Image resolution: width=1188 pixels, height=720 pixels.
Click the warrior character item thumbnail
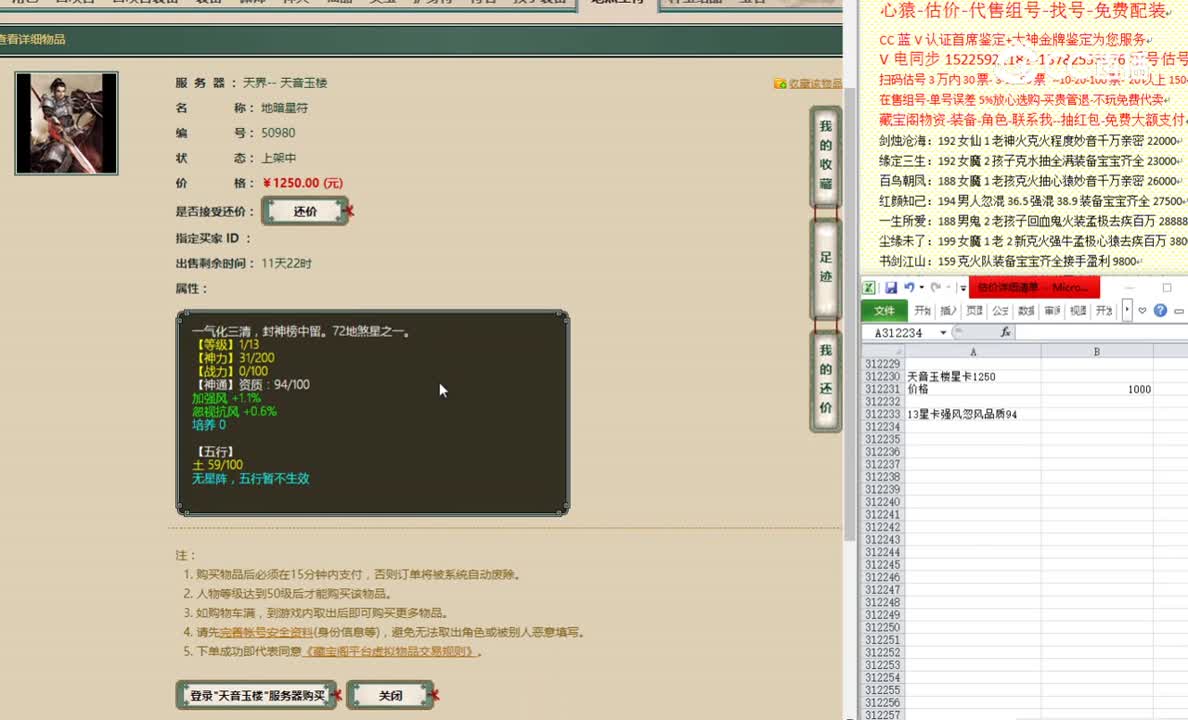(66, 122)
